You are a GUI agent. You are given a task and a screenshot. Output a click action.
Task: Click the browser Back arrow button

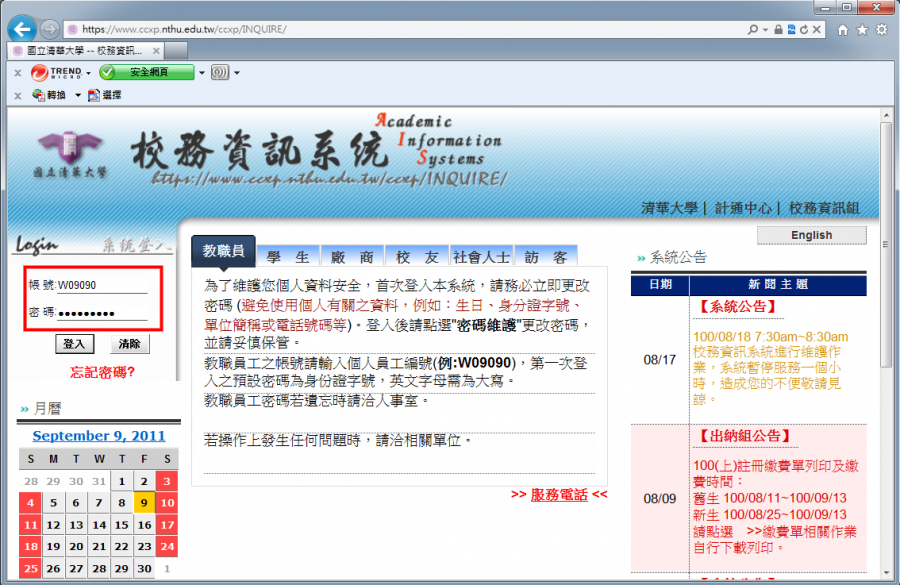pyautogui.click(x=22, y=29)
